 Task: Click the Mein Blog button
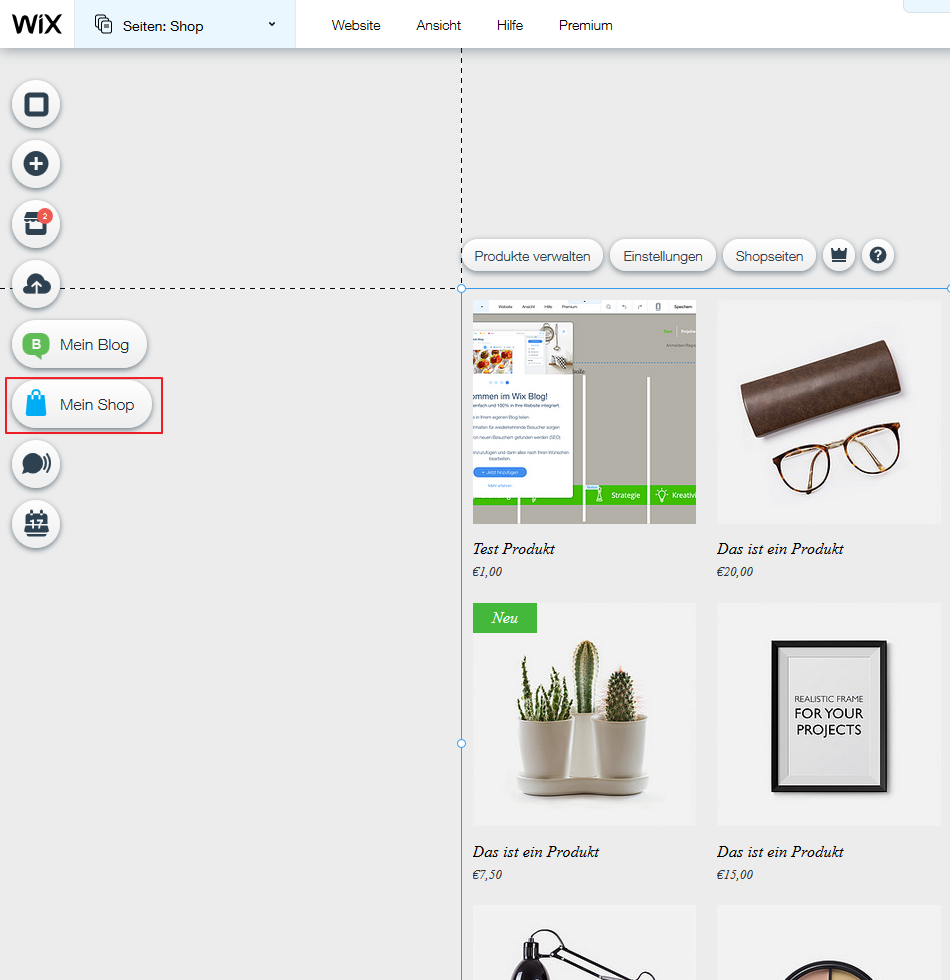(80, 345)
